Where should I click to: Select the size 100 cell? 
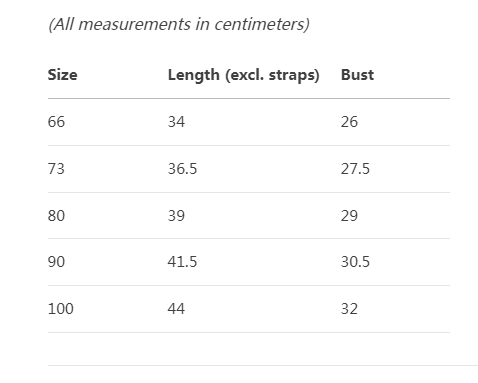[x=60, y=309]
